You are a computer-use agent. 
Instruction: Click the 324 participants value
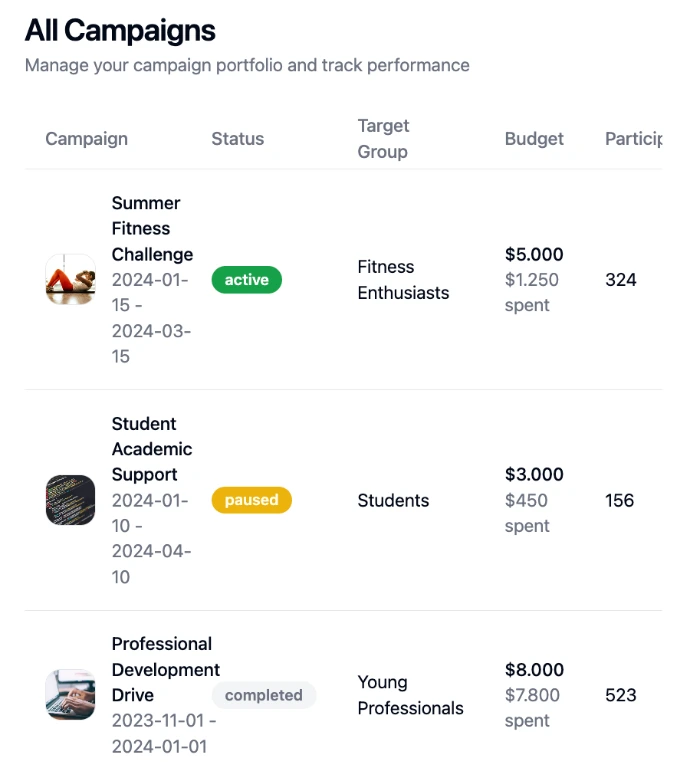tap(620, 280)
